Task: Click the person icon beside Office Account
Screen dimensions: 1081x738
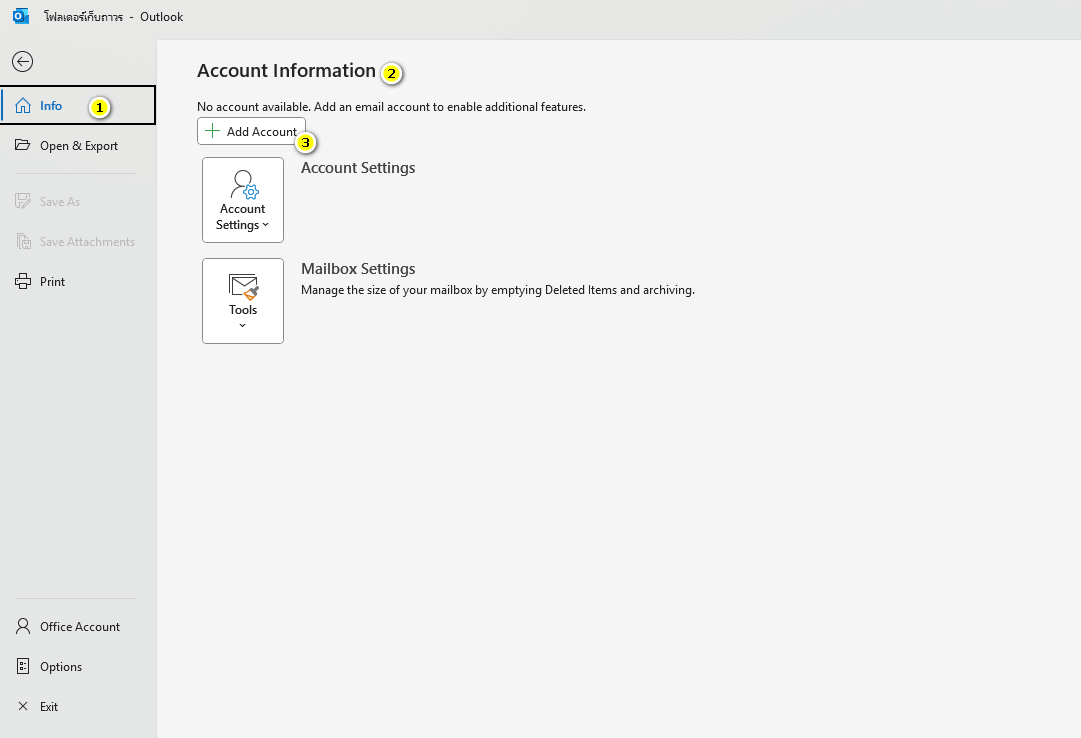Action: click(23, 627)
